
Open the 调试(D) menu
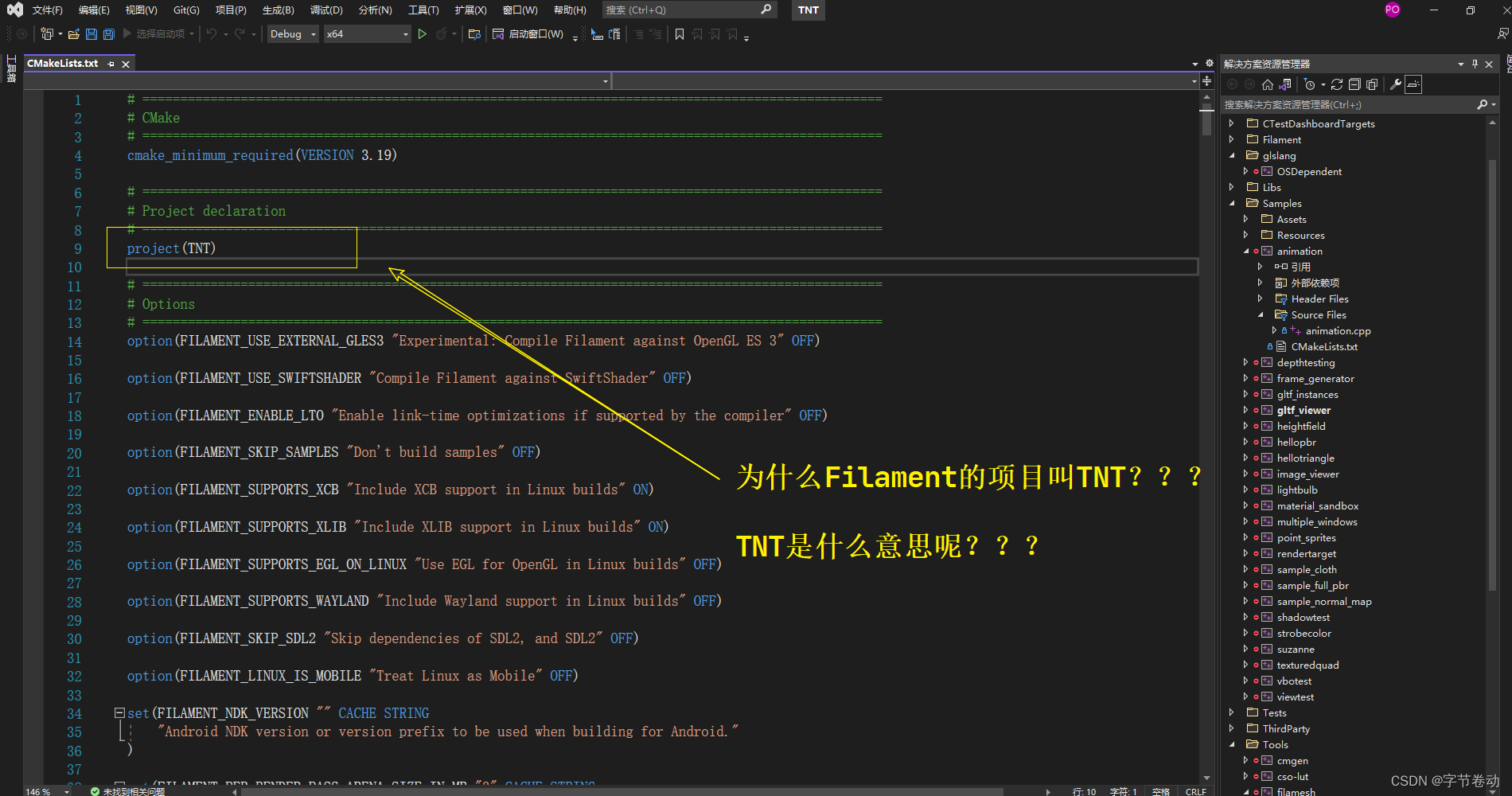point(326,10)
